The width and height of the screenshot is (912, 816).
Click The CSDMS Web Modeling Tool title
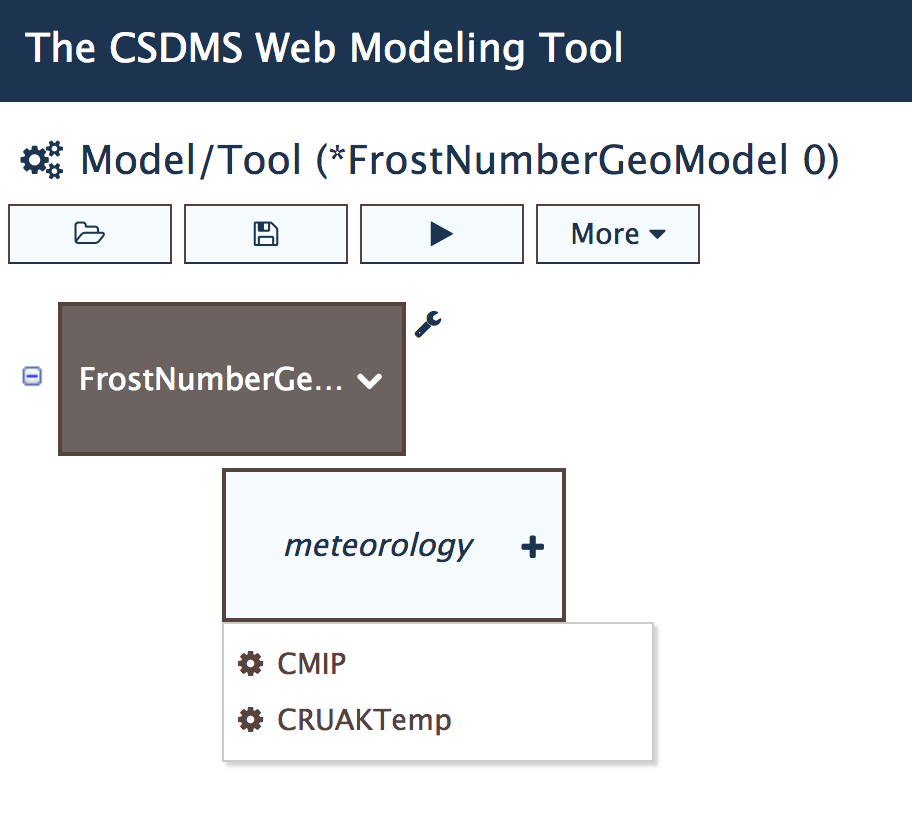click(323, 48)
